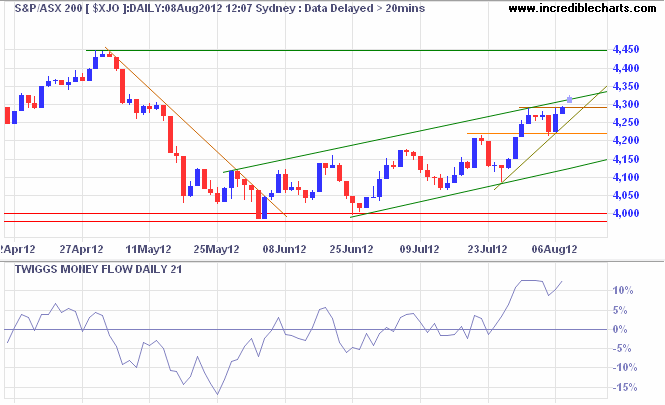Click the S&P/ASX 200 chart title
This screenshot has width=665, height=405.
click(x=220, y=8)
